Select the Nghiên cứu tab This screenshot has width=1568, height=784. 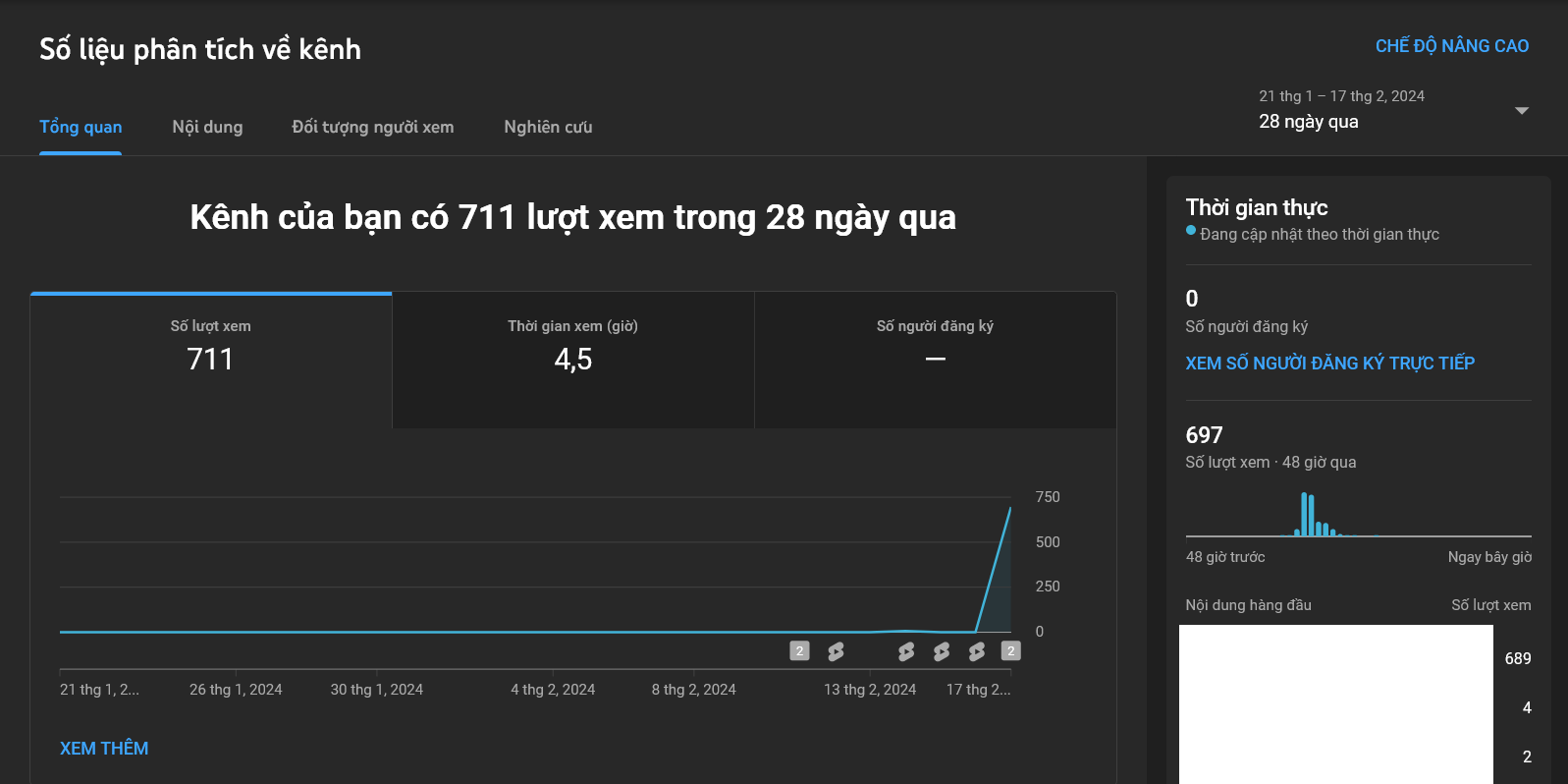point(548,127)
